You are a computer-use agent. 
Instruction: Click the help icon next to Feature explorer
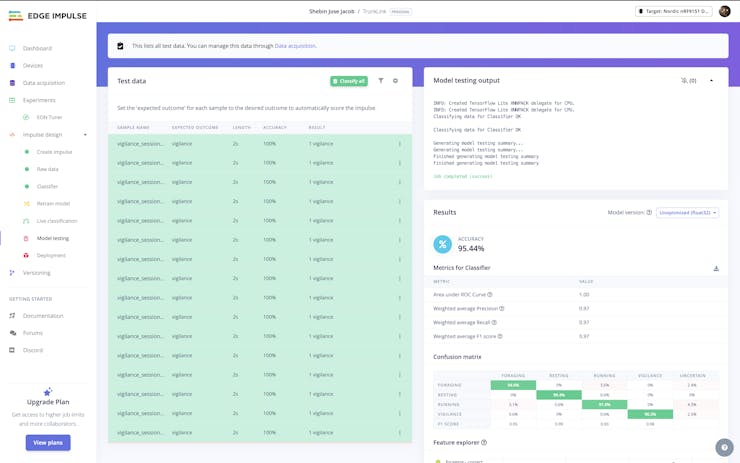(x=484, y=442)
